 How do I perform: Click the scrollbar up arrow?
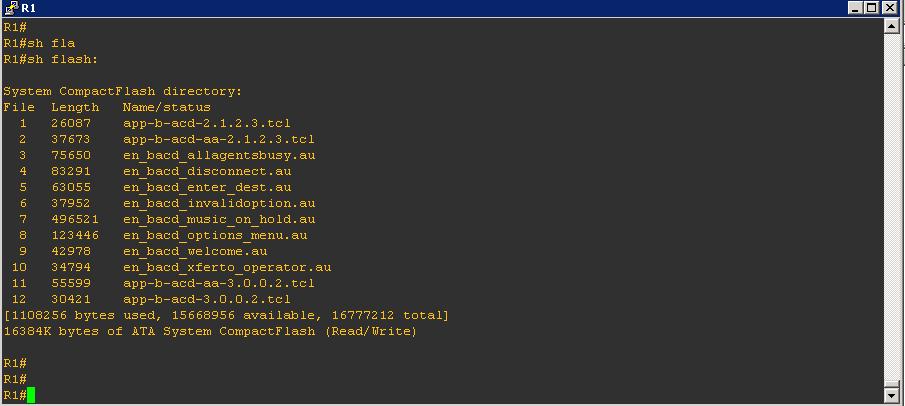891,26
